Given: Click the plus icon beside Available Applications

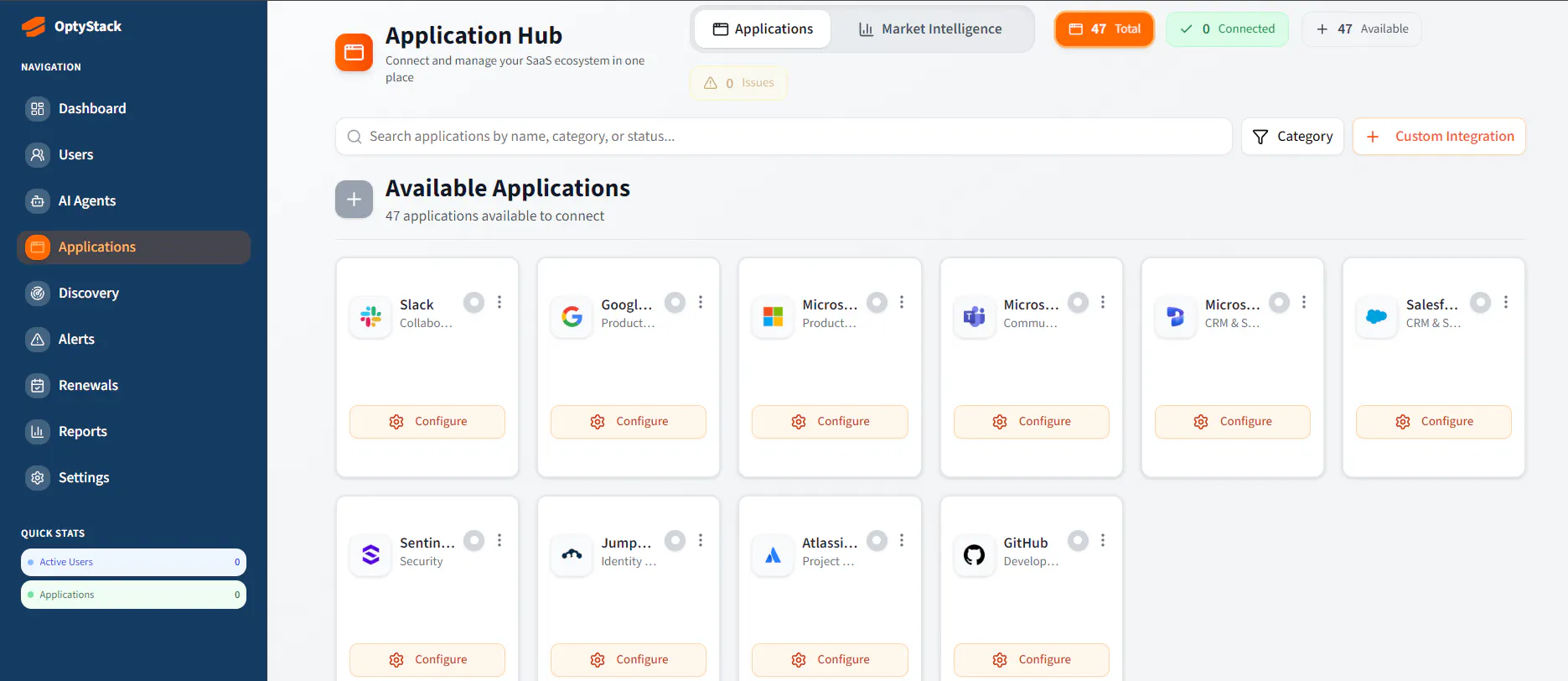Looking at the screenshot, I should click(354, 199).
